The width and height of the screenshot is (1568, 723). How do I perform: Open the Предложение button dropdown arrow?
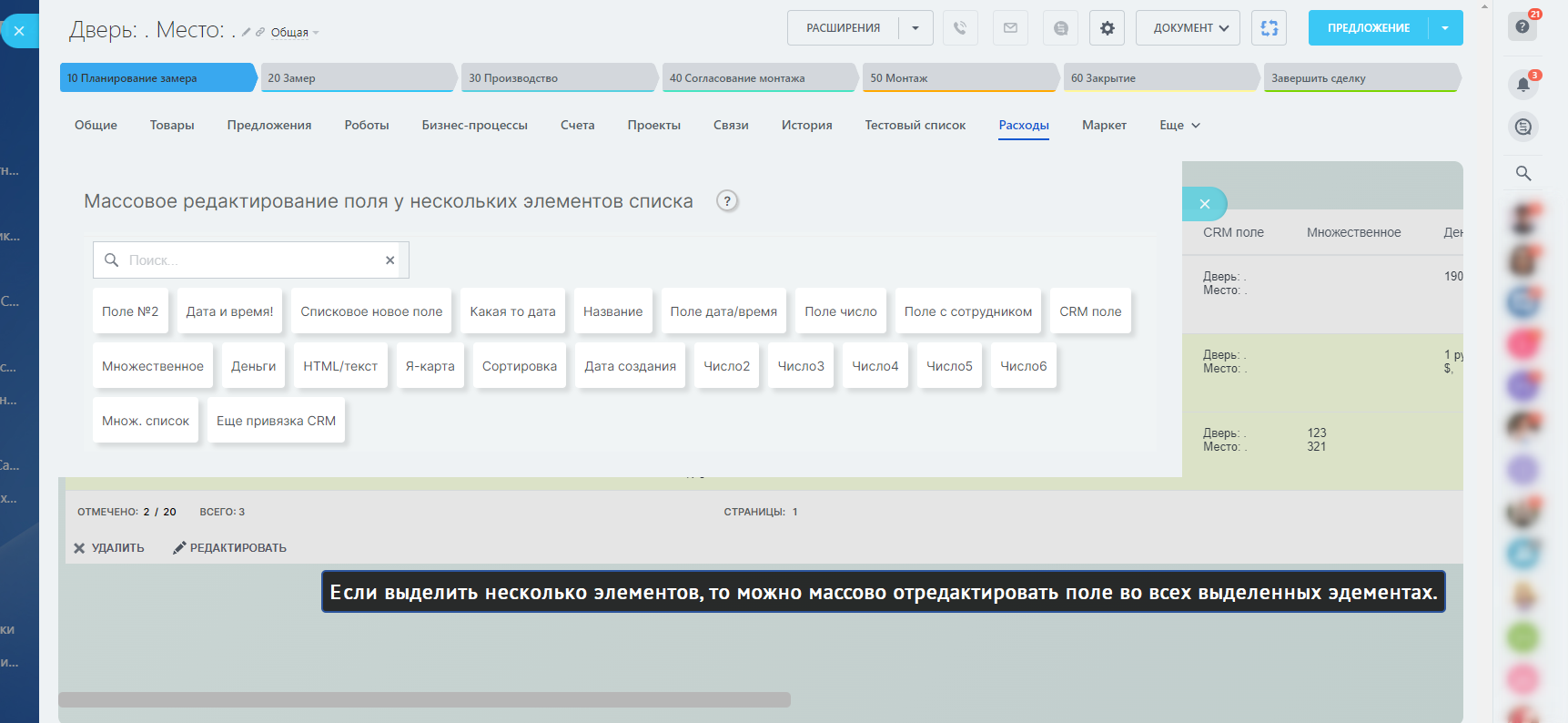click(1445, 28)
